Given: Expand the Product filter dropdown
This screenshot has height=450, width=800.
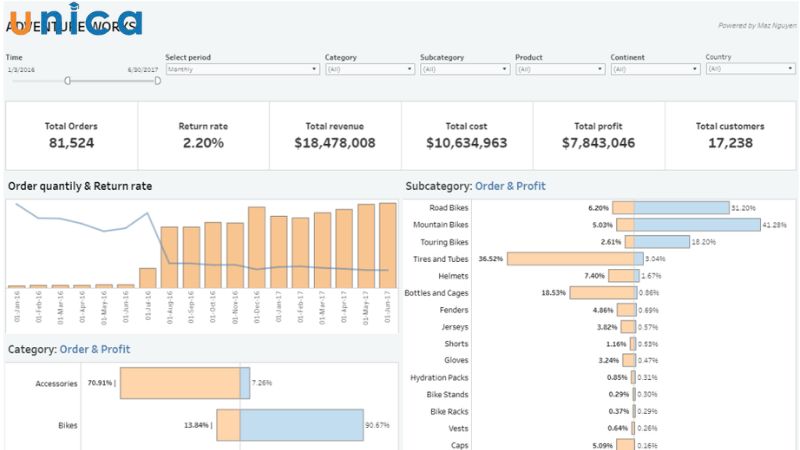Looking at the screenshot, I should click(559, 69).
